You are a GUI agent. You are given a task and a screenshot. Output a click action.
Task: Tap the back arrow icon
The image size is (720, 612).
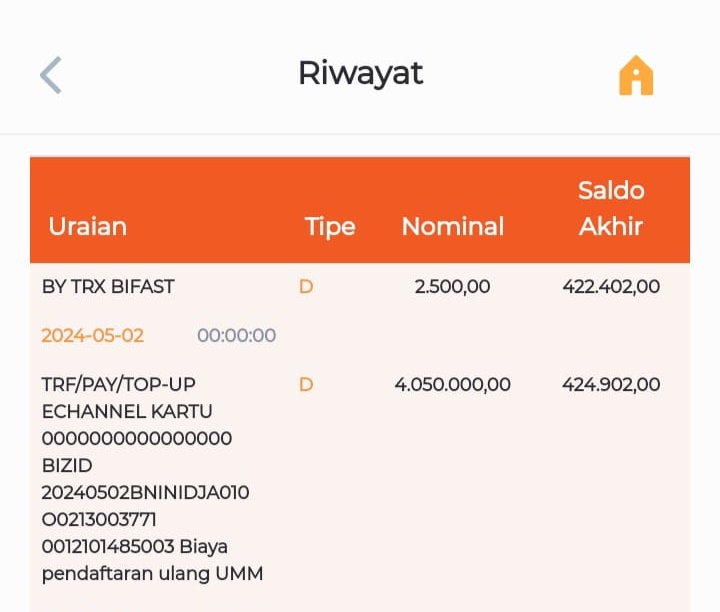[51, 75]
